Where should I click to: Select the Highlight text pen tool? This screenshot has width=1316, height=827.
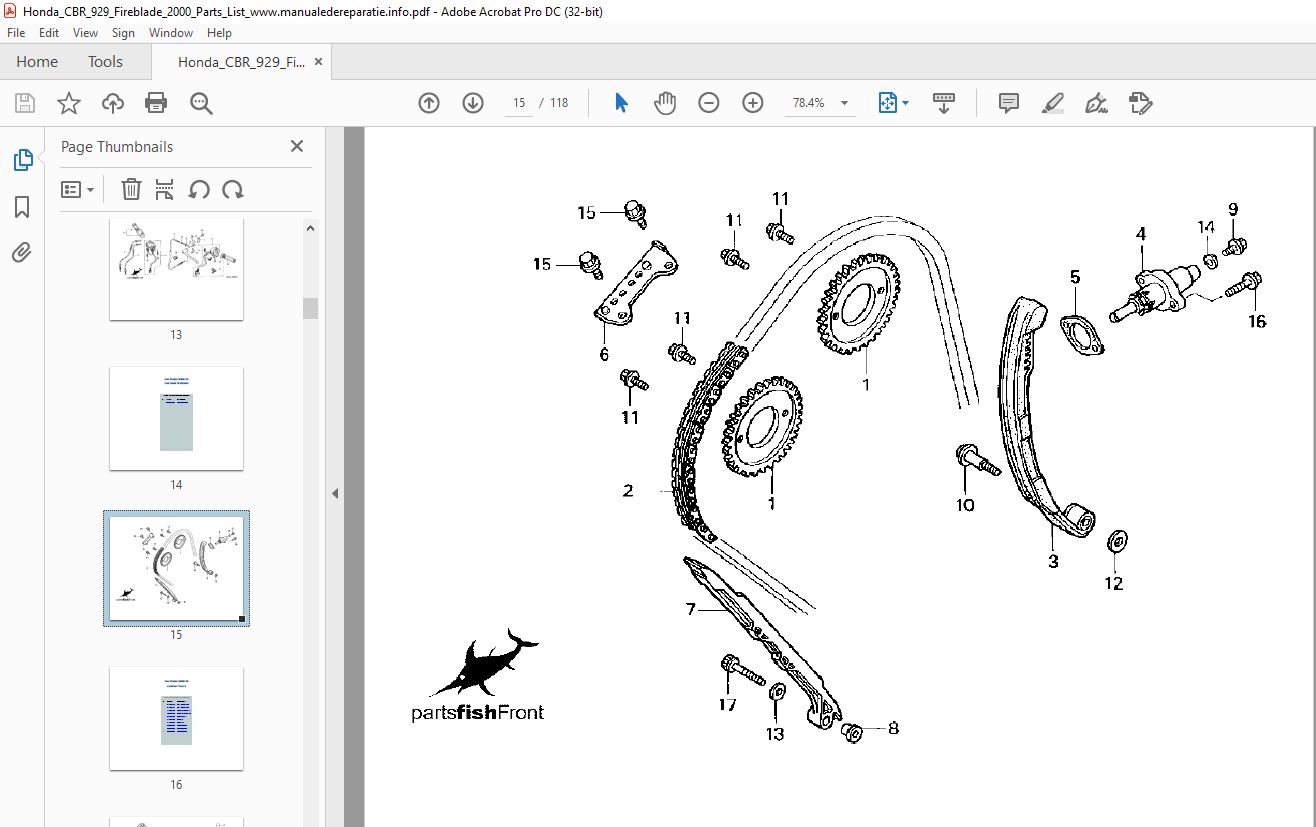click(x=1052, y=103)
